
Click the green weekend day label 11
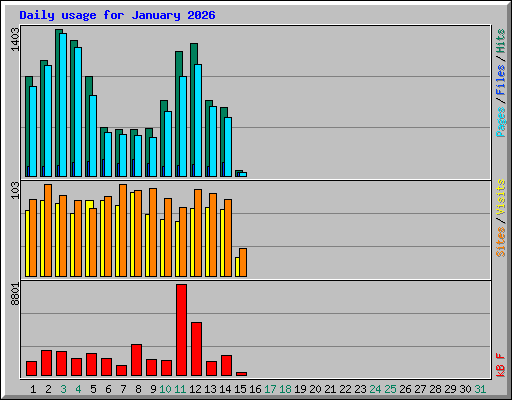click(x=180, y=389)
